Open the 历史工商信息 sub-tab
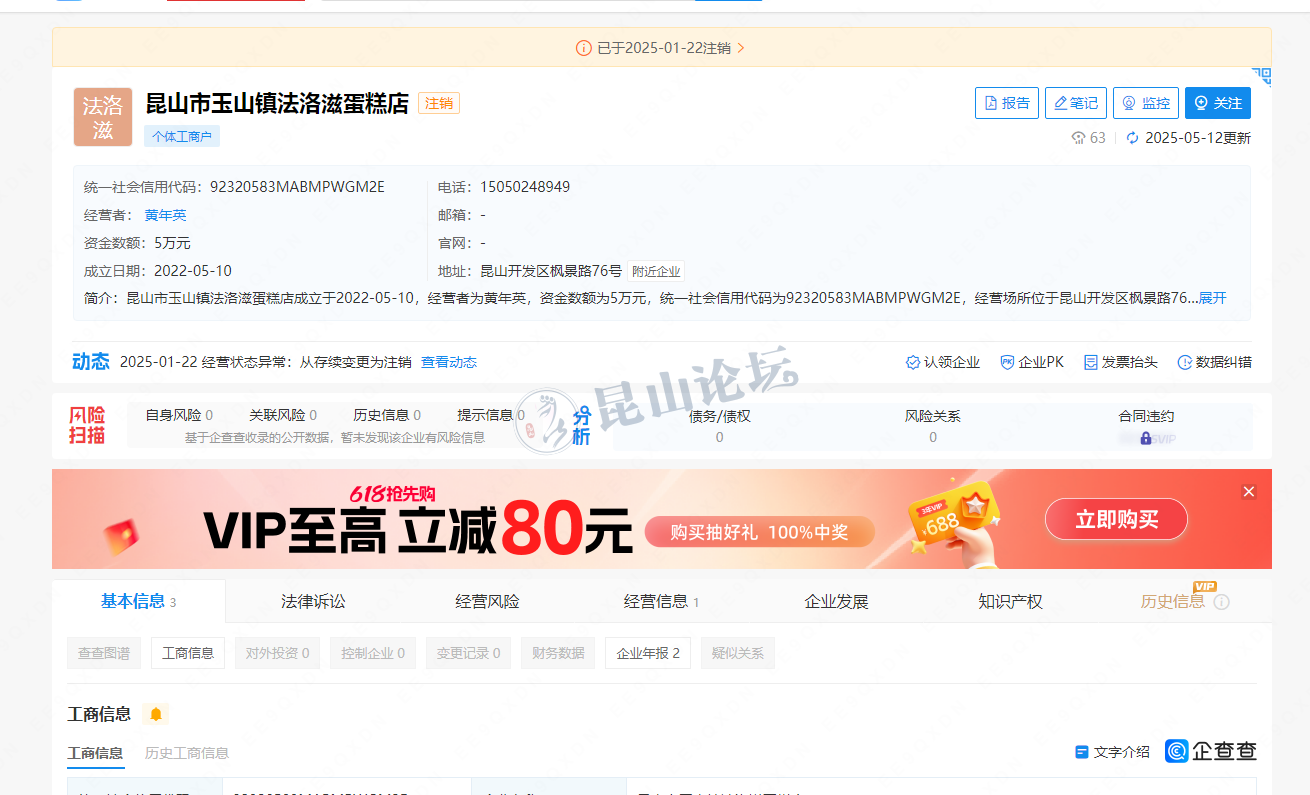This screenshot has height=795, width=1310. pos(187,753)
